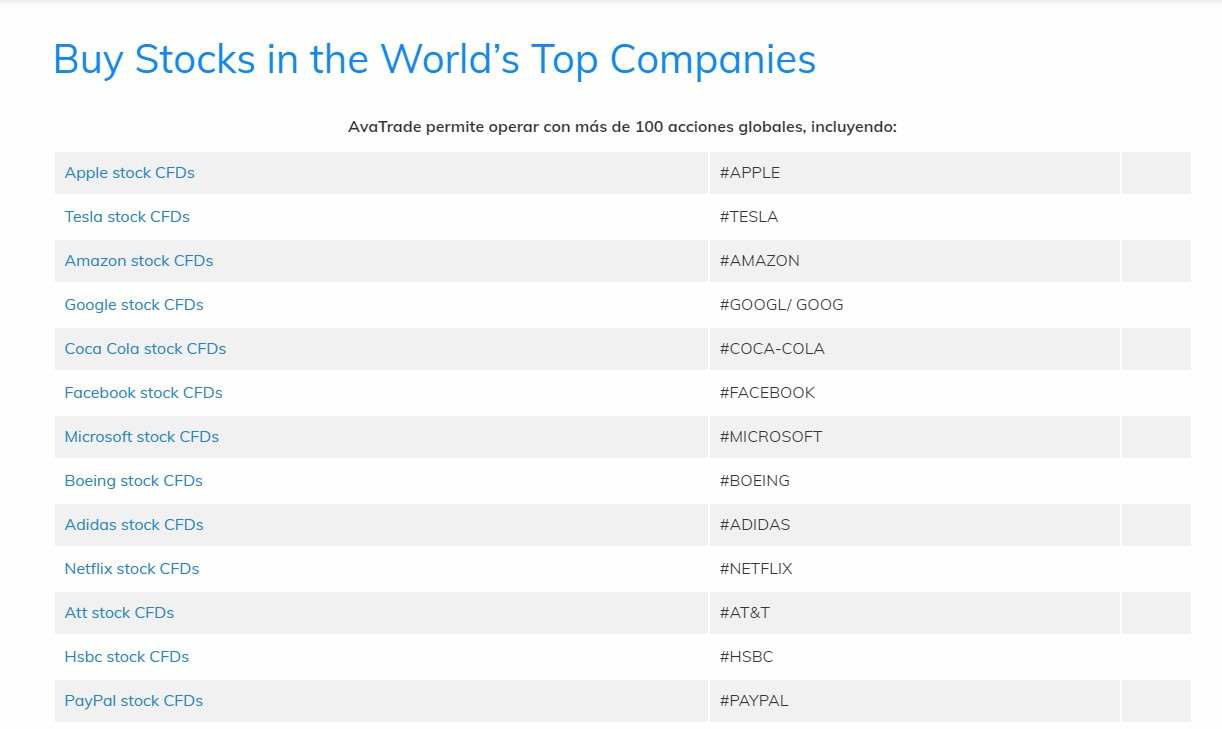Open the Adidas stock CFDs link
Viewport: 1222px width, 729px height.
pos(134,525)
